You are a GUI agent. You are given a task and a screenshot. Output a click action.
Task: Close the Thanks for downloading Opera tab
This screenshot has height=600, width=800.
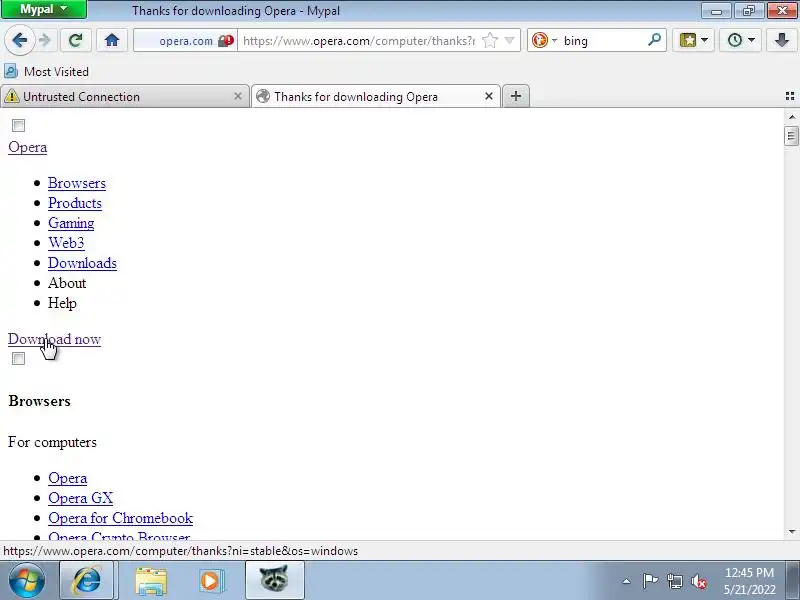click(x=489, y=96)
